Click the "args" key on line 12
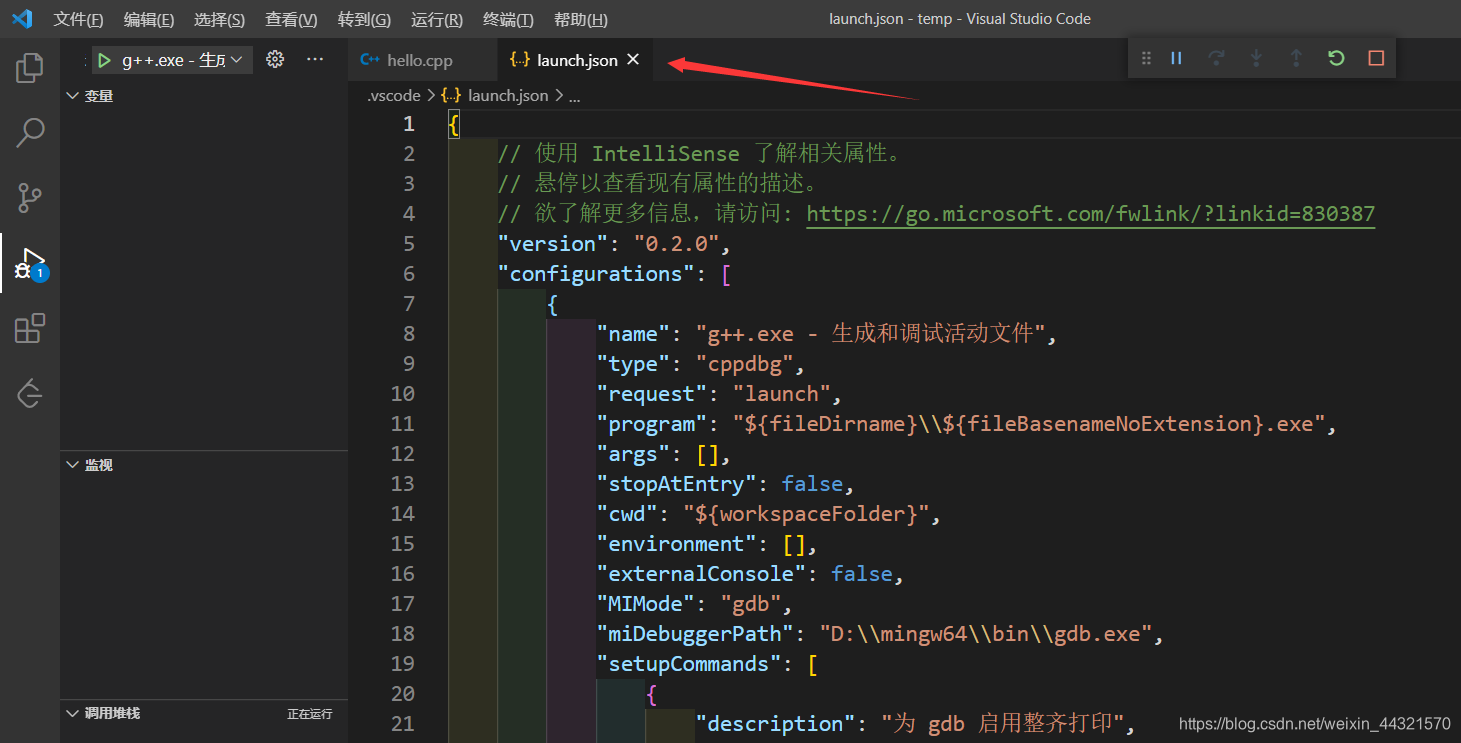The width and height of the screenshot is (1461, 743). pos(634,454)
